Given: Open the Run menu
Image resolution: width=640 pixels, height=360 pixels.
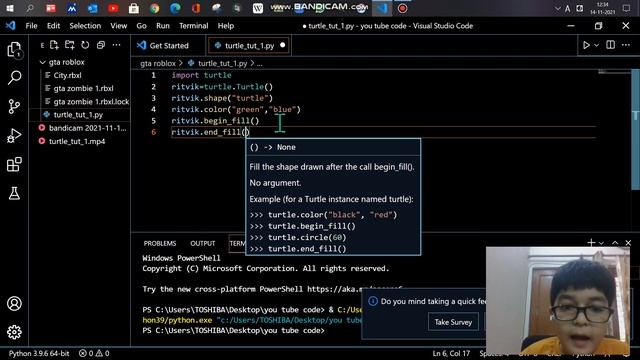Looking at the screenshot, I should [162, 26].
